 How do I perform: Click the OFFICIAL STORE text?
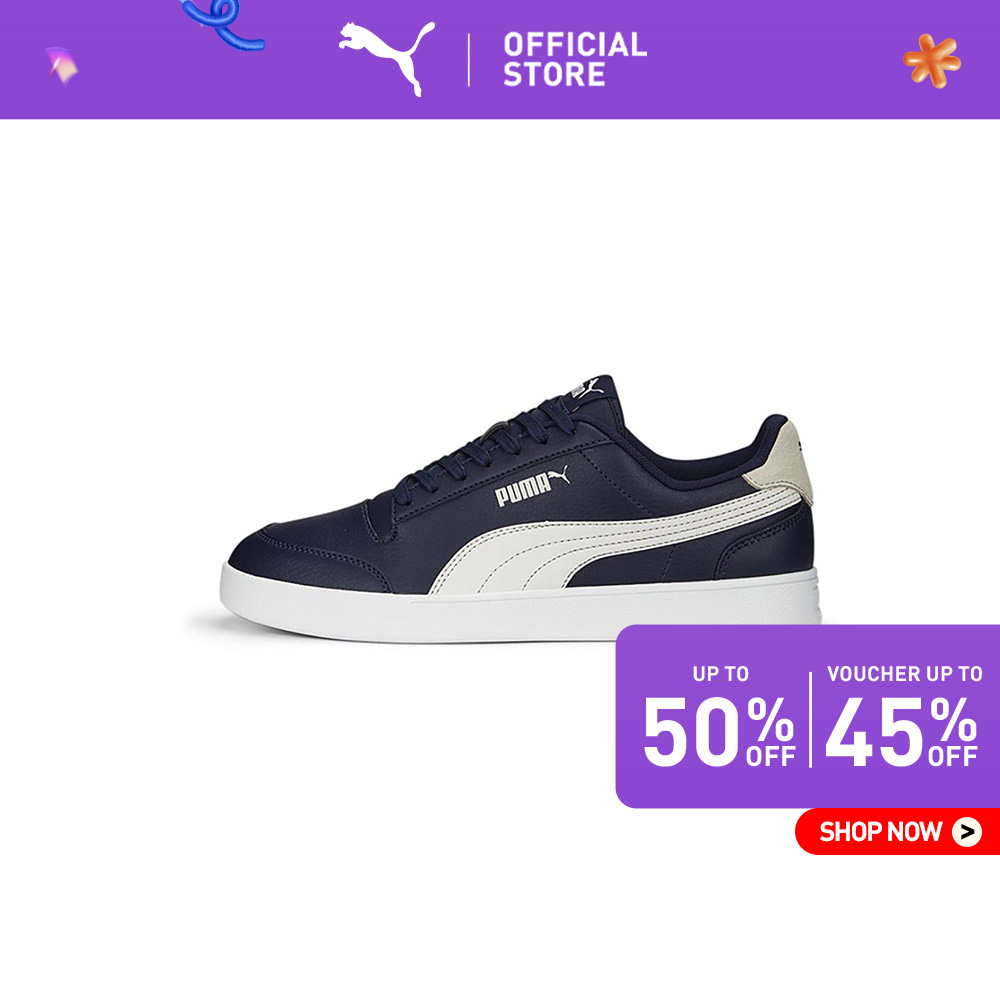coord(575,59)
